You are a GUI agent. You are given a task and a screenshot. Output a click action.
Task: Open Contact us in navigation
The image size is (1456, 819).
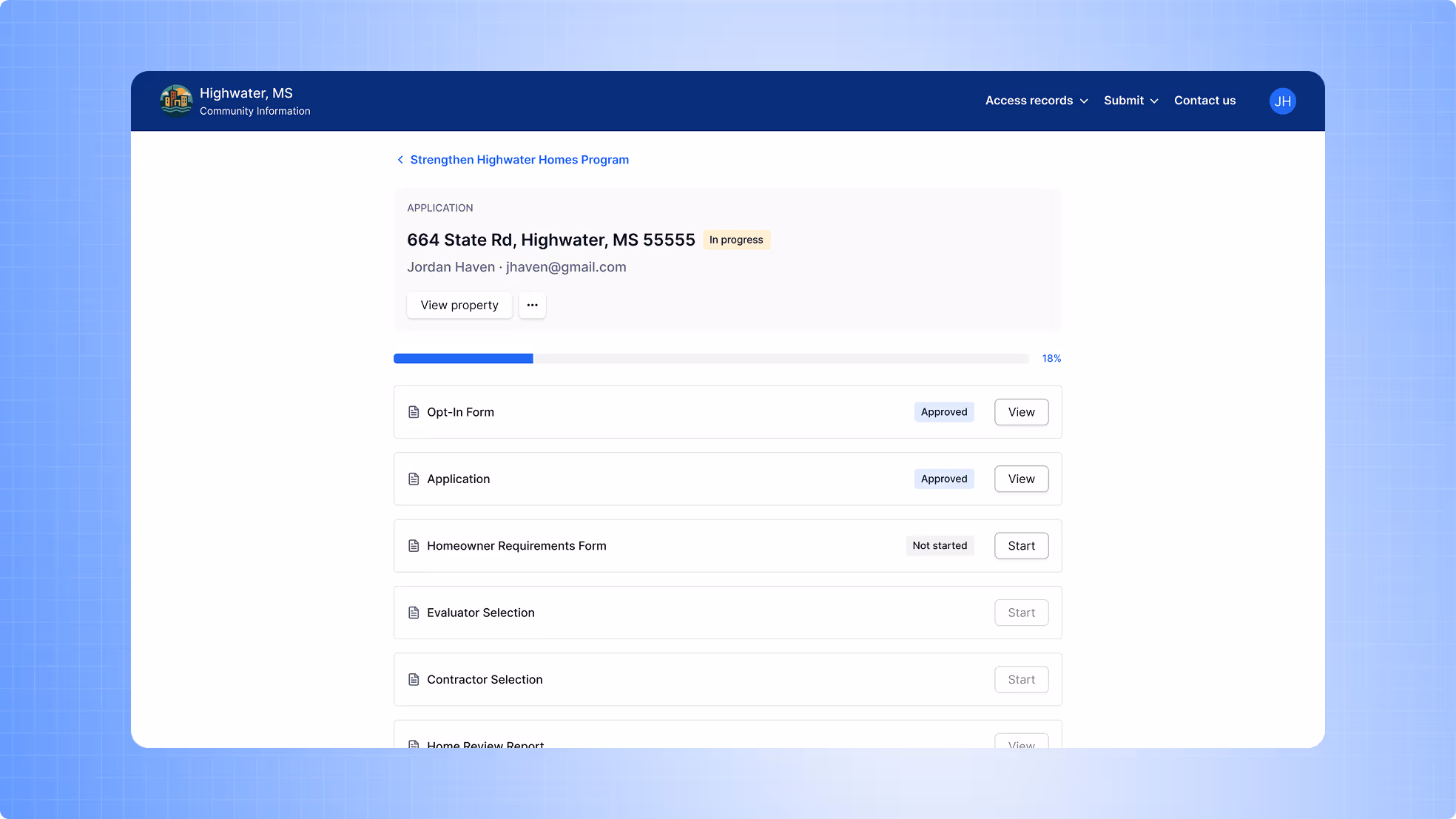point(1204,101)
